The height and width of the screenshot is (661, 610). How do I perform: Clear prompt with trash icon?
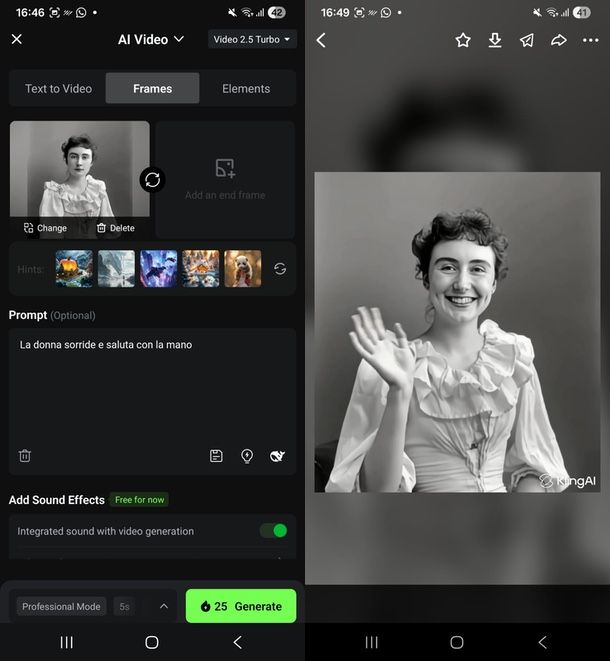[x=25, y=456]
